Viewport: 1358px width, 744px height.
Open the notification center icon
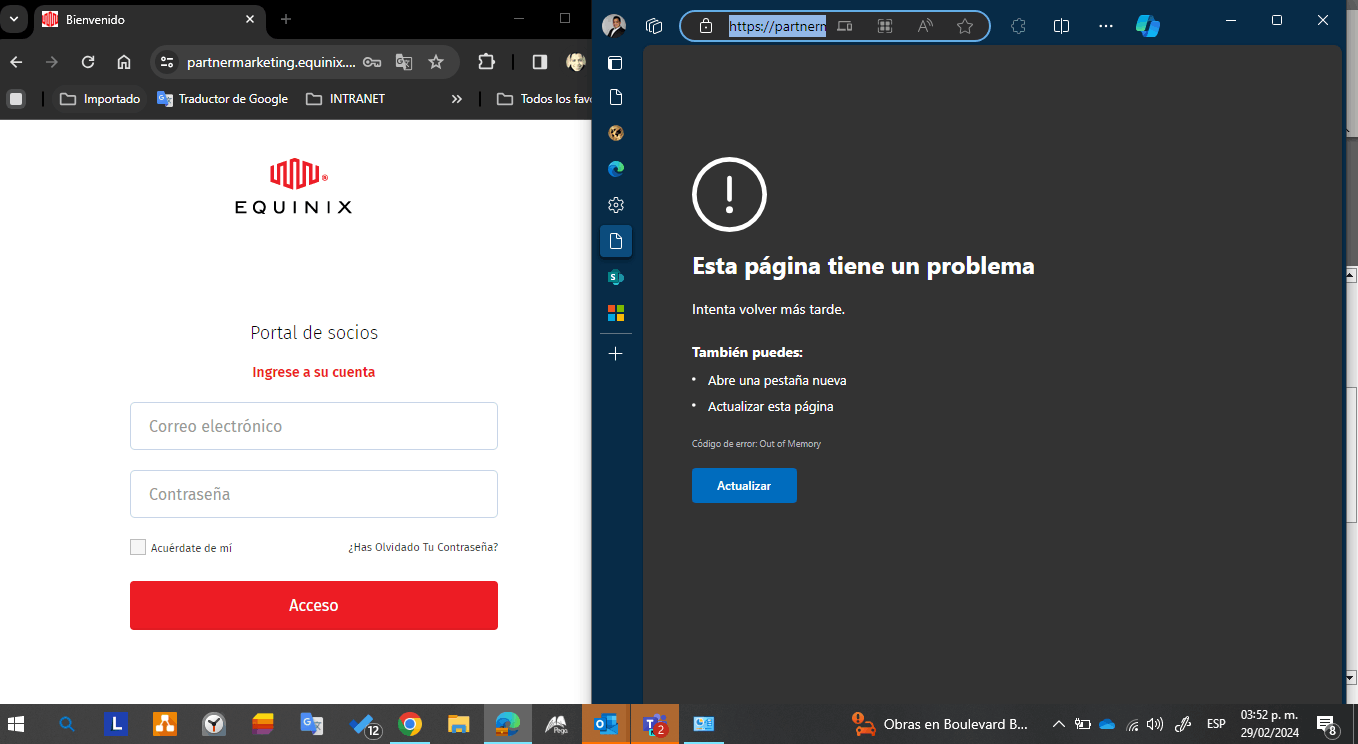1328,724
